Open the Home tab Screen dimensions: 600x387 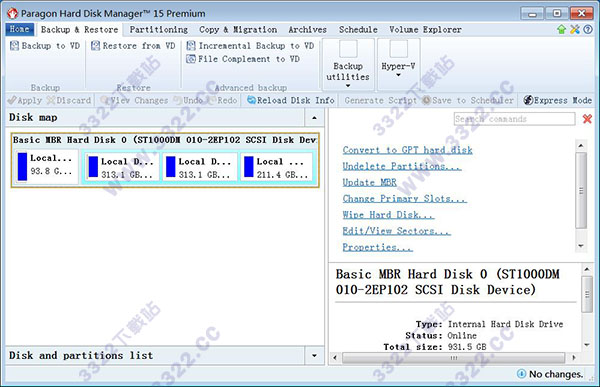(x=20, y=29)
